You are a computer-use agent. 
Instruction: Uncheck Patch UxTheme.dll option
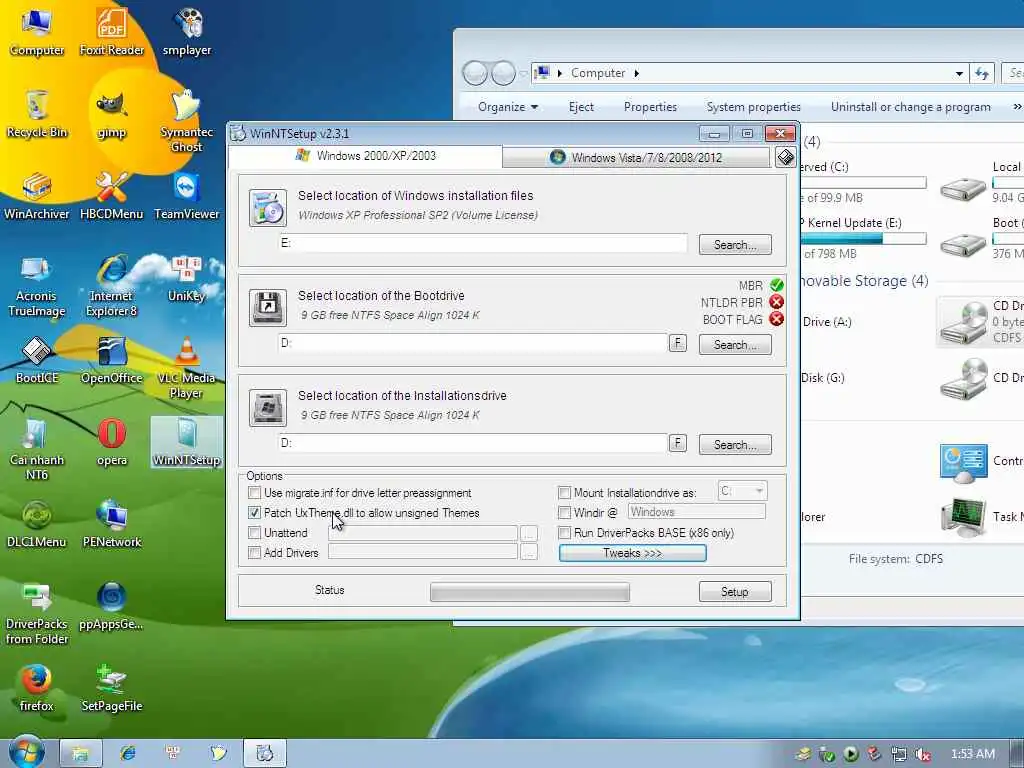tap(255, 513)
